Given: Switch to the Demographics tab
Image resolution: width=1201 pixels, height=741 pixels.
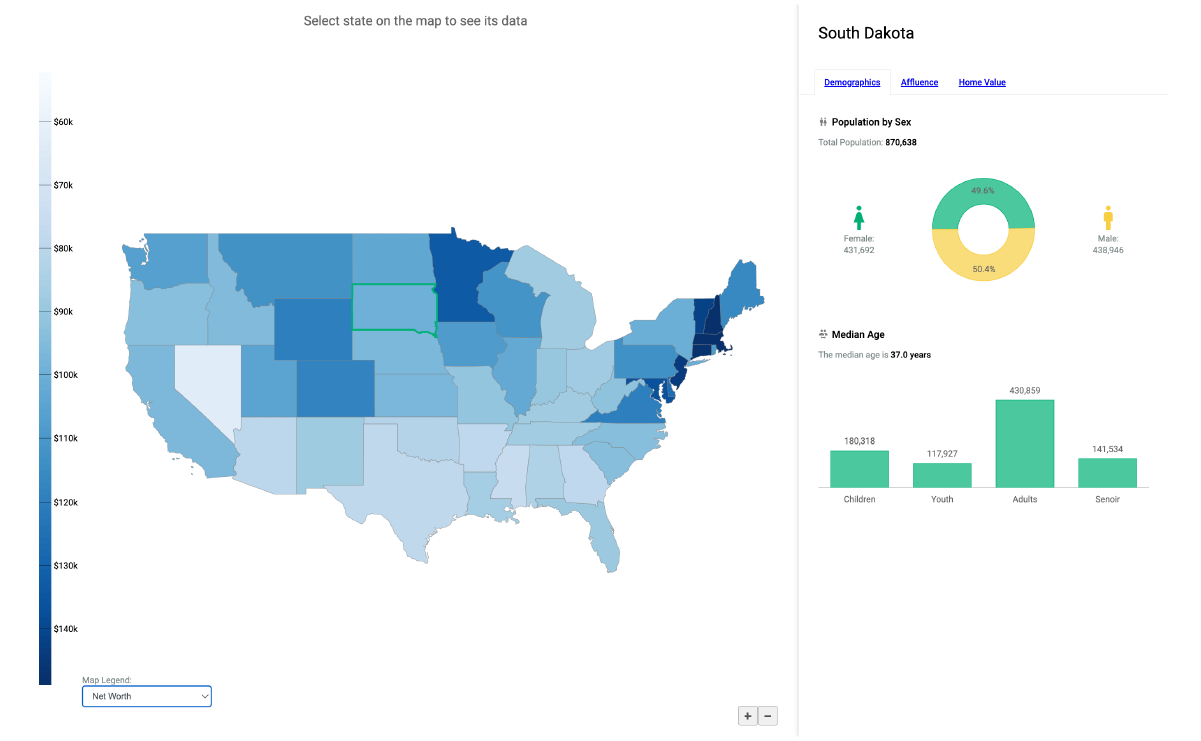Looking at the screenshot, I should pyautogui.click(x=852, y=83).
